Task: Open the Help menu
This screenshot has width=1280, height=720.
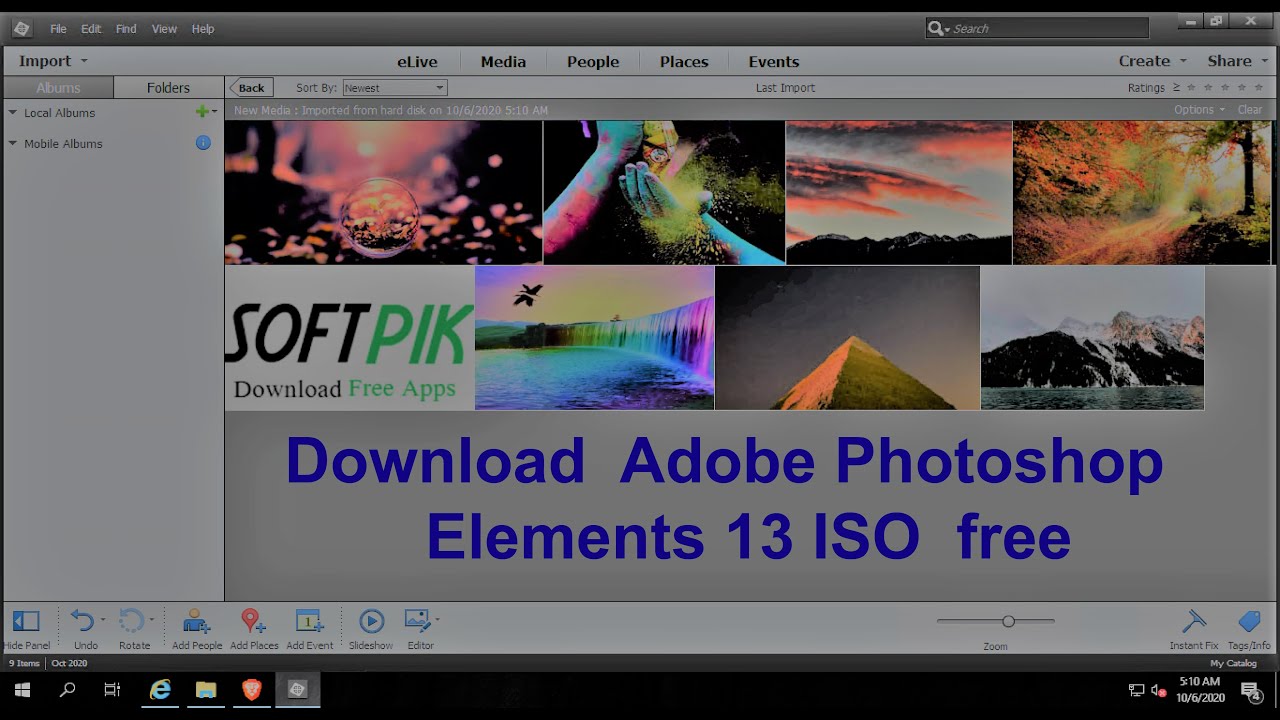Action: [203, 29]
